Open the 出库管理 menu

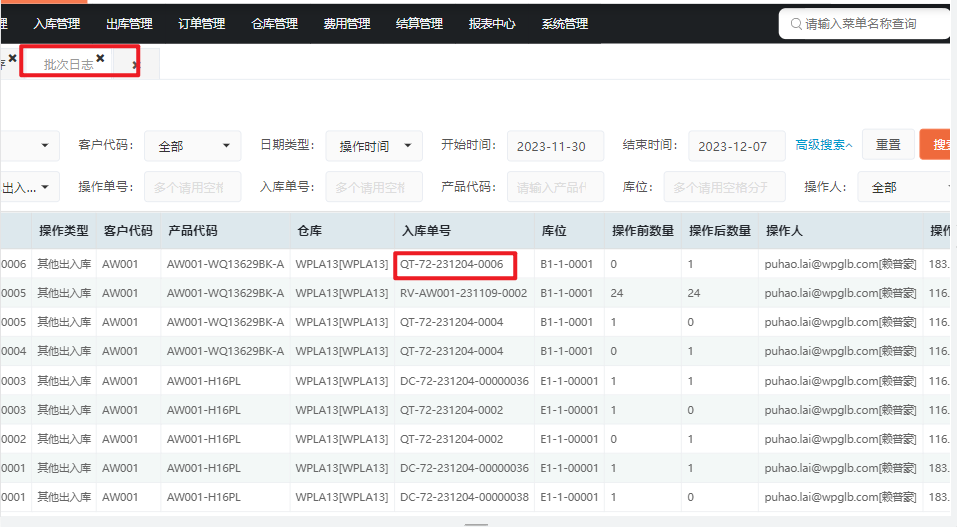pos(129,24)
